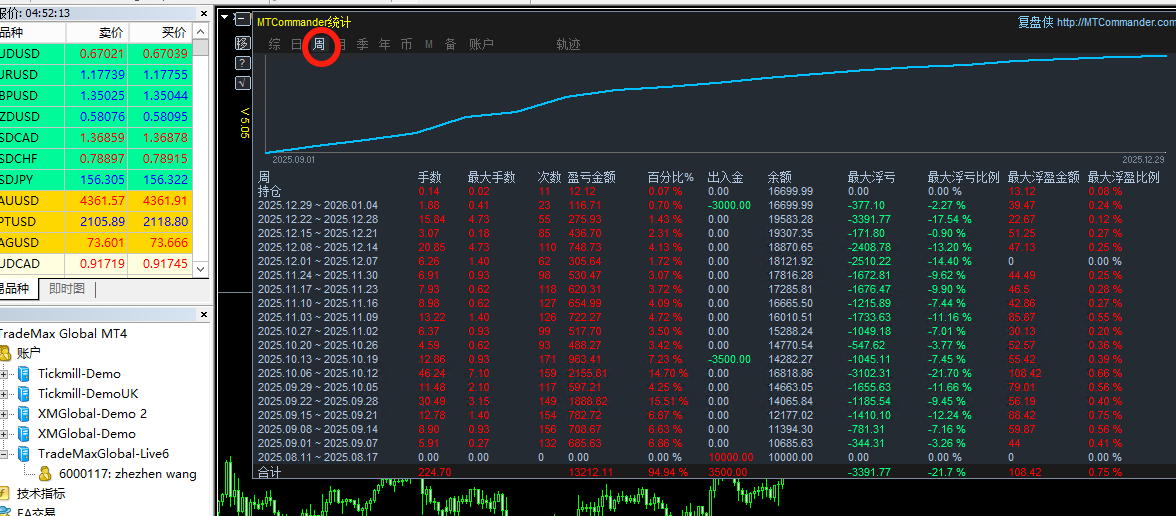Click the 合计 total row label
The image size is (1176, 516).
click(268, 472)
